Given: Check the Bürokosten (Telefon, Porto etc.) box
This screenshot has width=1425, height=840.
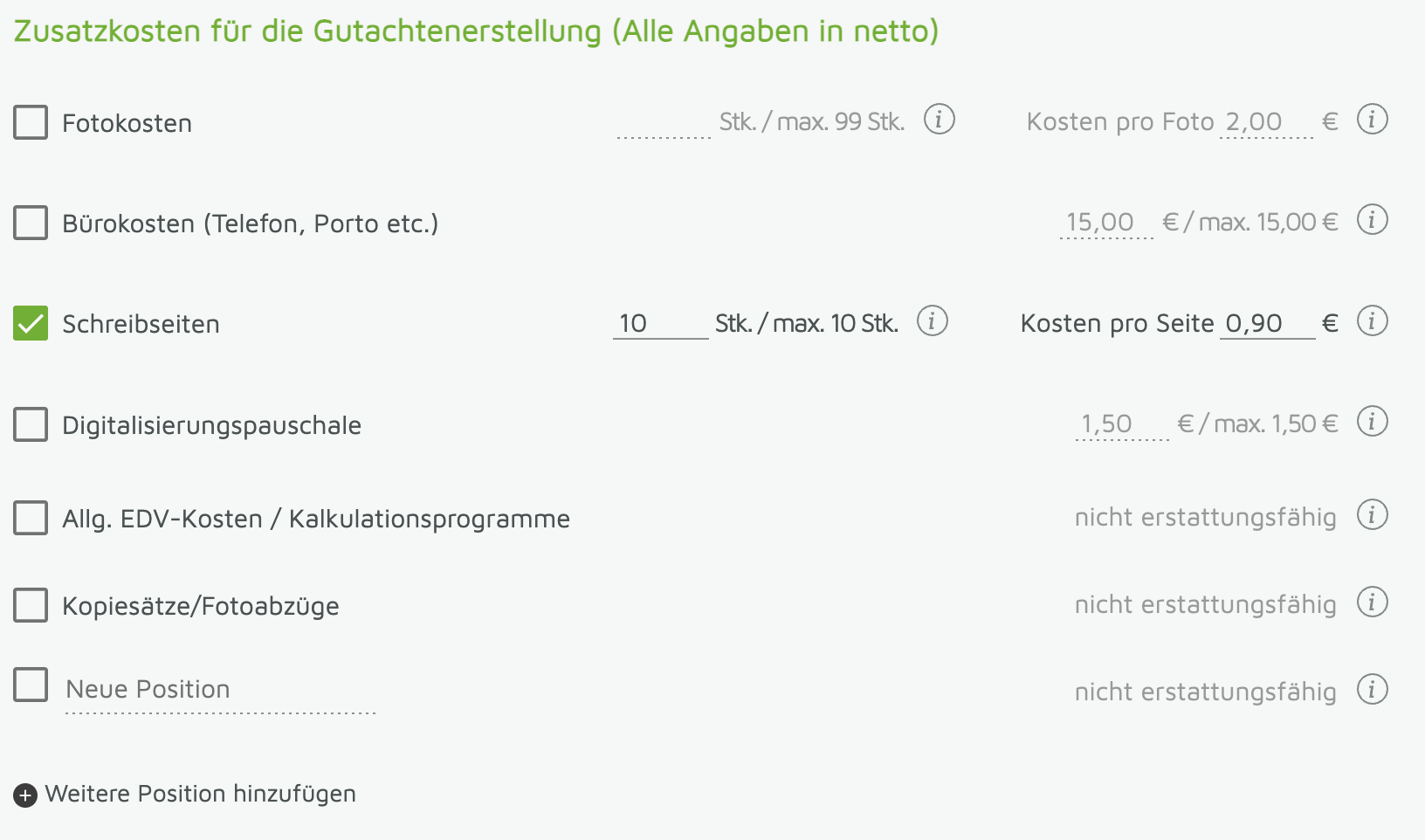Looking at the screenshot, I should click(31, 223).
